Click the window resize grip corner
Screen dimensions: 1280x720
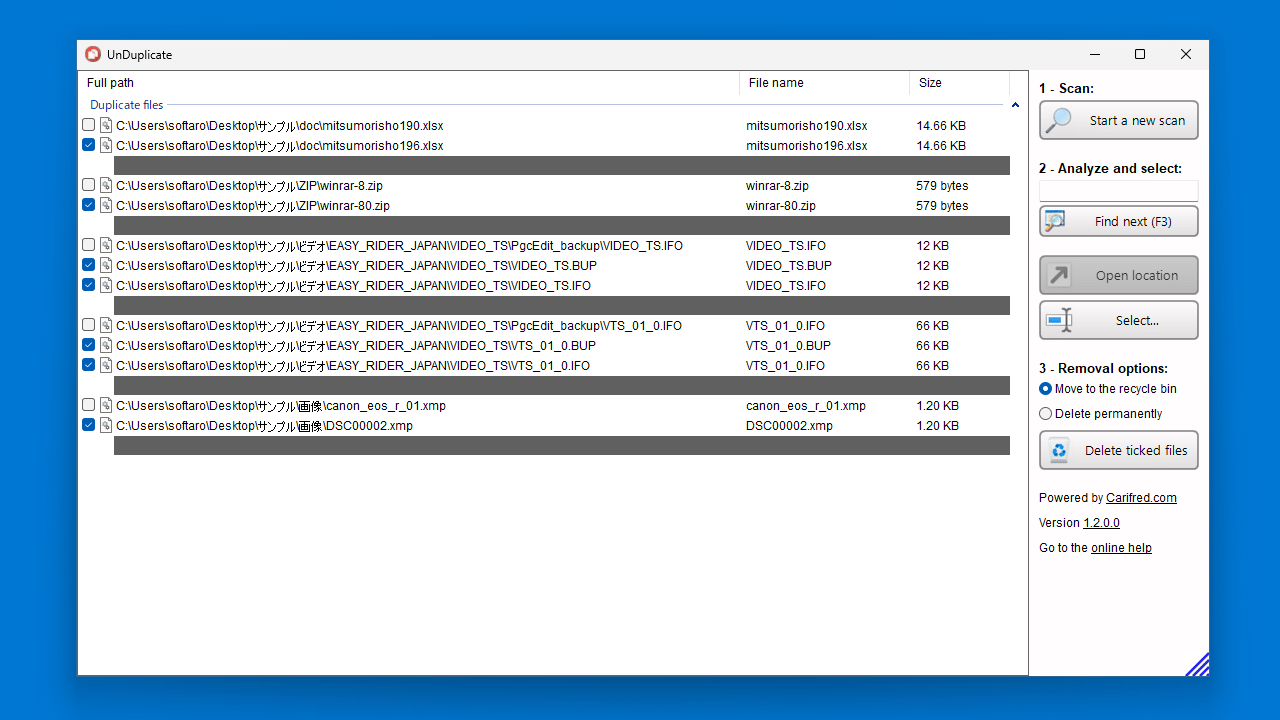point(1198,665)
